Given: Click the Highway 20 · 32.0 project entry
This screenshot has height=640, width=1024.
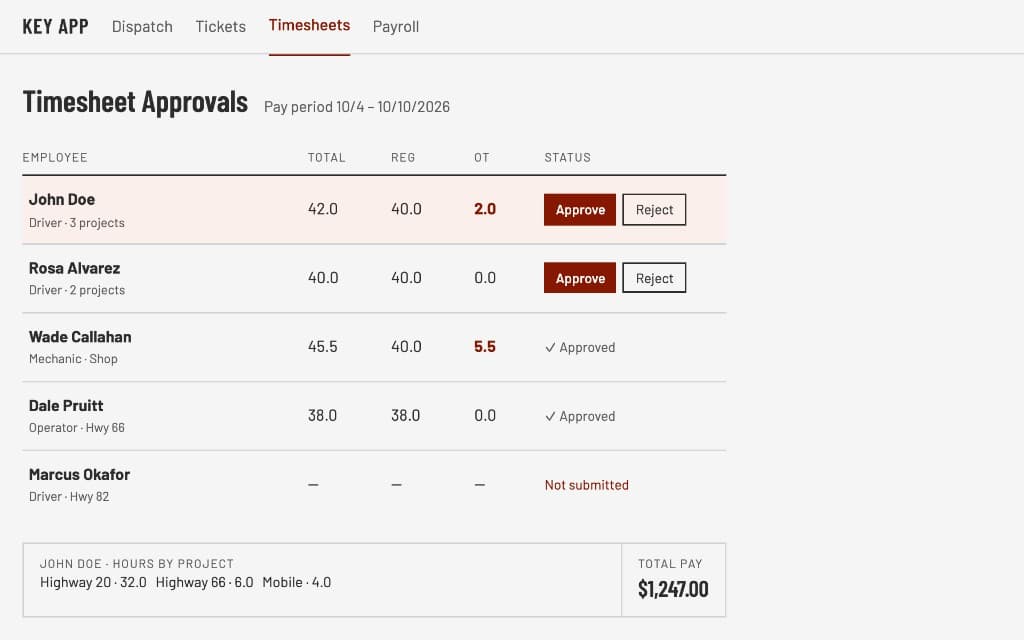Looking at the screenshot, I should click(x=93, y=583).
